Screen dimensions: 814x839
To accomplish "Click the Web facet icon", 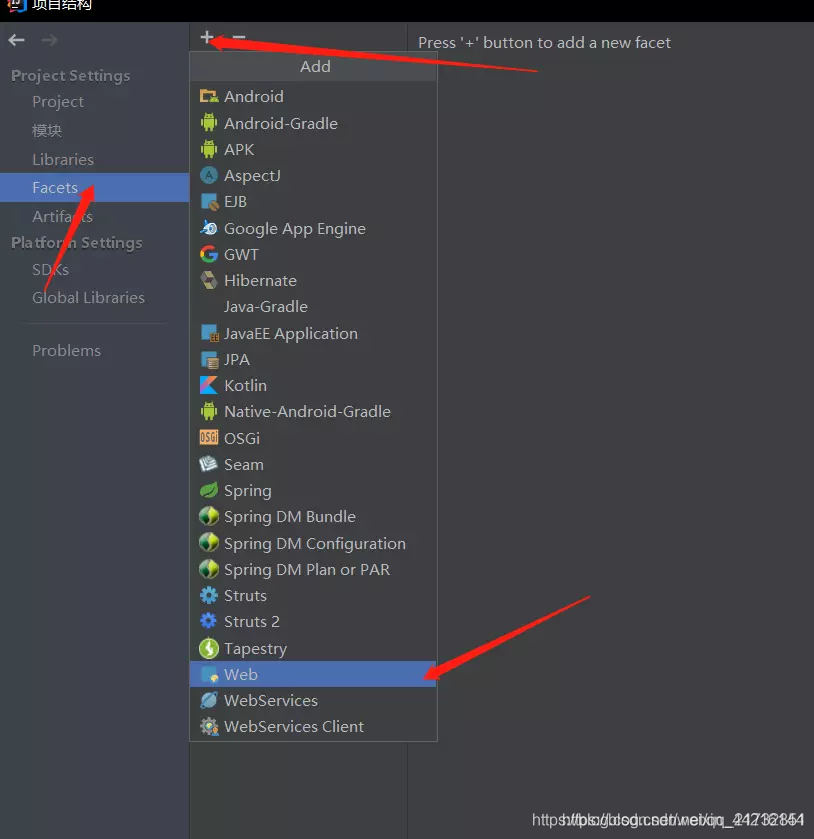I will [x=209, y=674].
